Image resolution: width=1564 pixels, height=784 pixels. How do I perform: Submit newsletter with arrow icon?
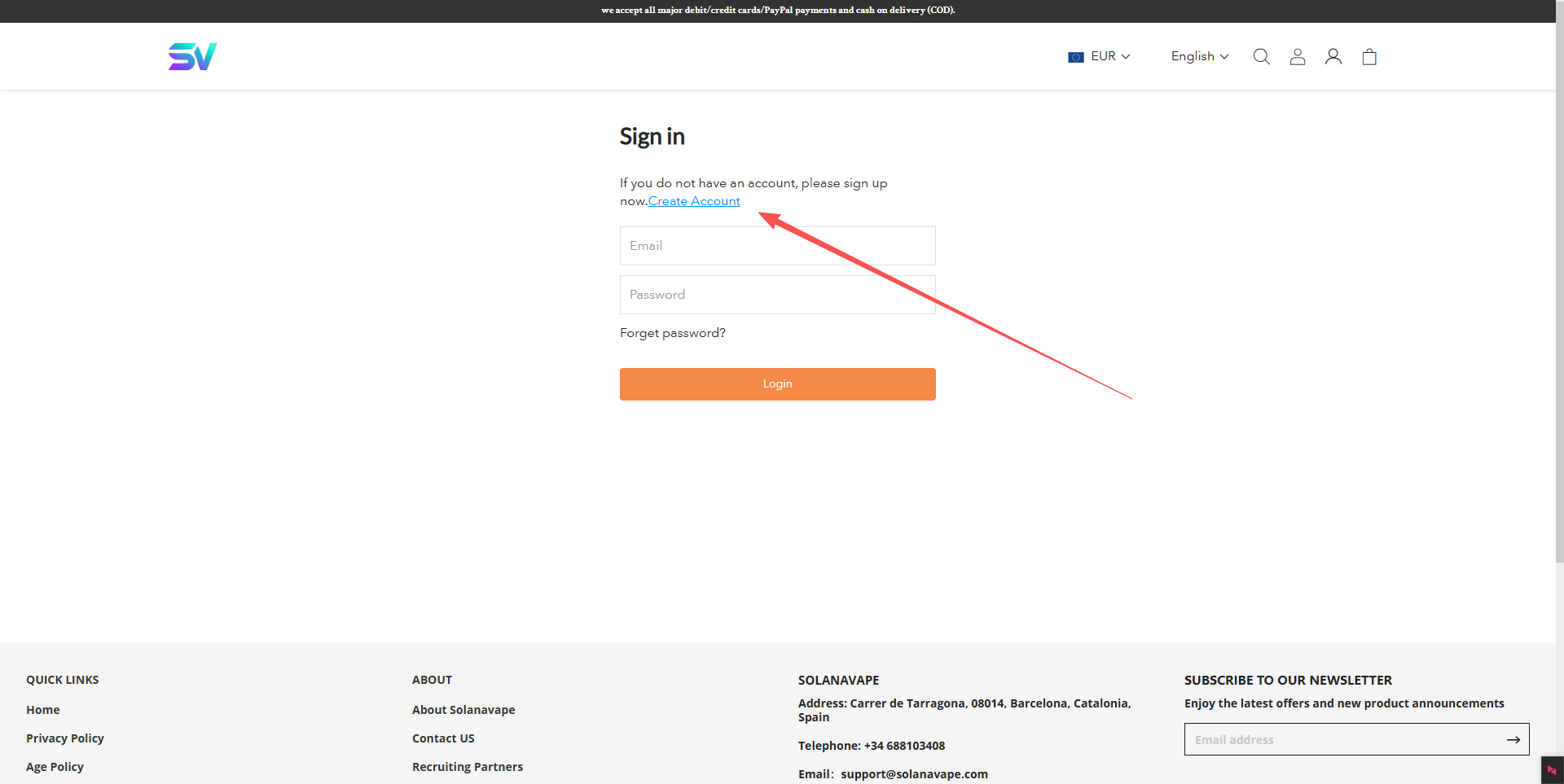click(1513, 739)
